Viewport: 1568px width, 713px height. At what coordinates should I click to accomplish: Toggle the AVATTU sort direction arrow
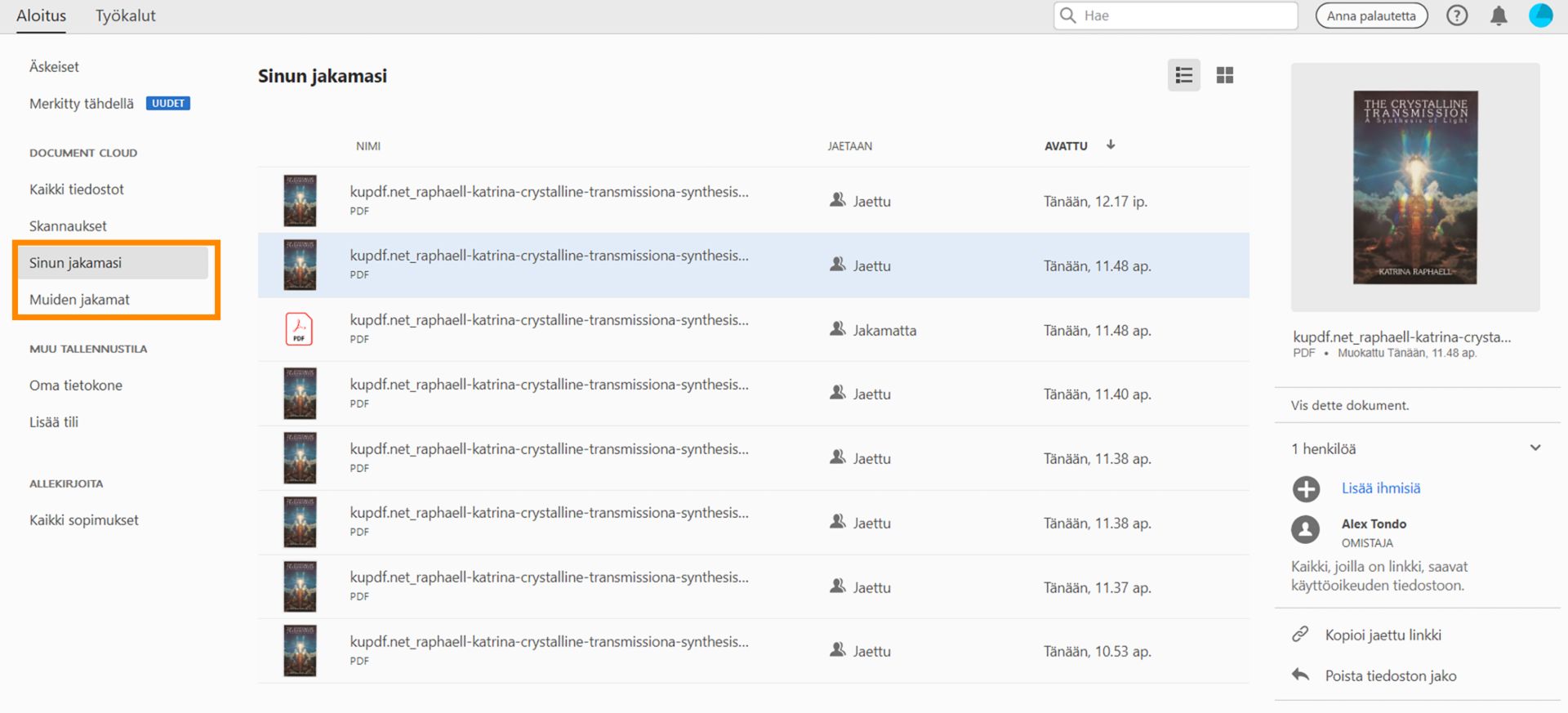tap(1111, 145)
